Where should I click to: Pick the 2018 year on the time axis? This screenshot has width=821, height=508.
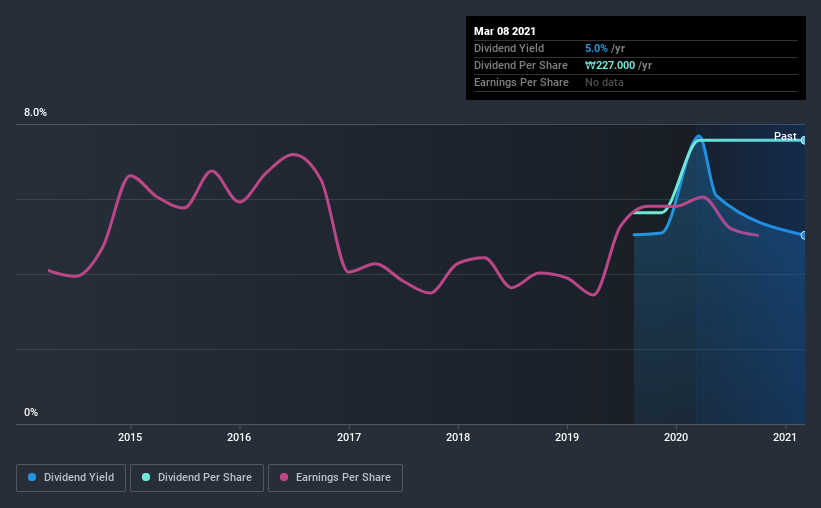click(x=458, y=437)
